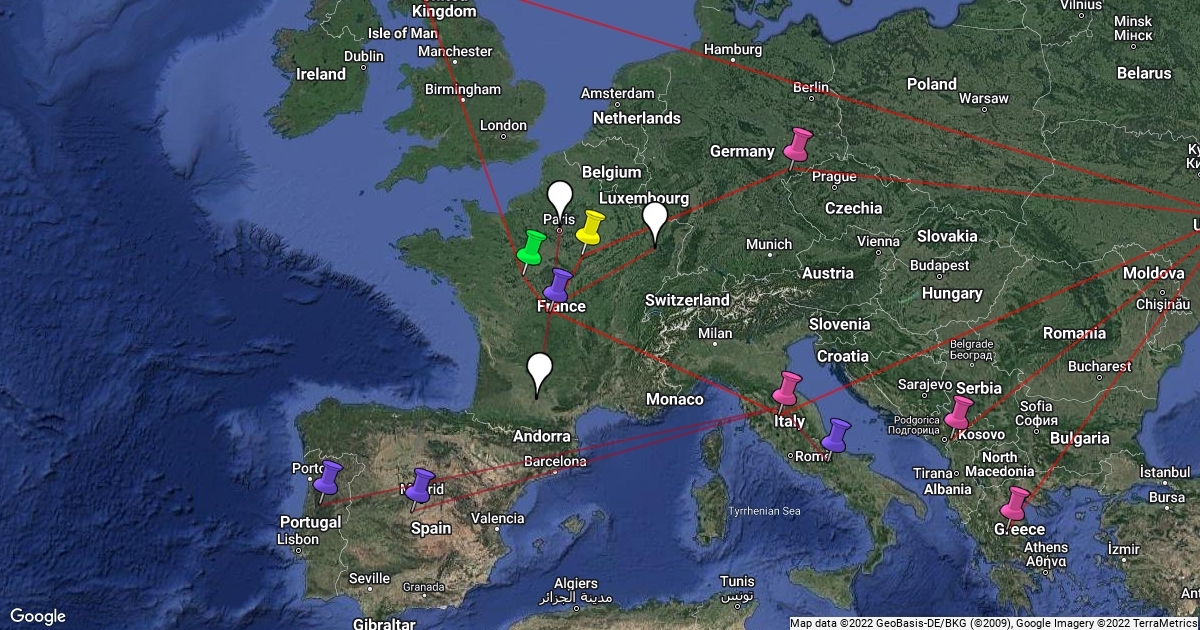Image resolution: width=1200 pixels, height=630 pixels.
Task: Click the Warsaw city label
Action: click(x=983, y=99)
